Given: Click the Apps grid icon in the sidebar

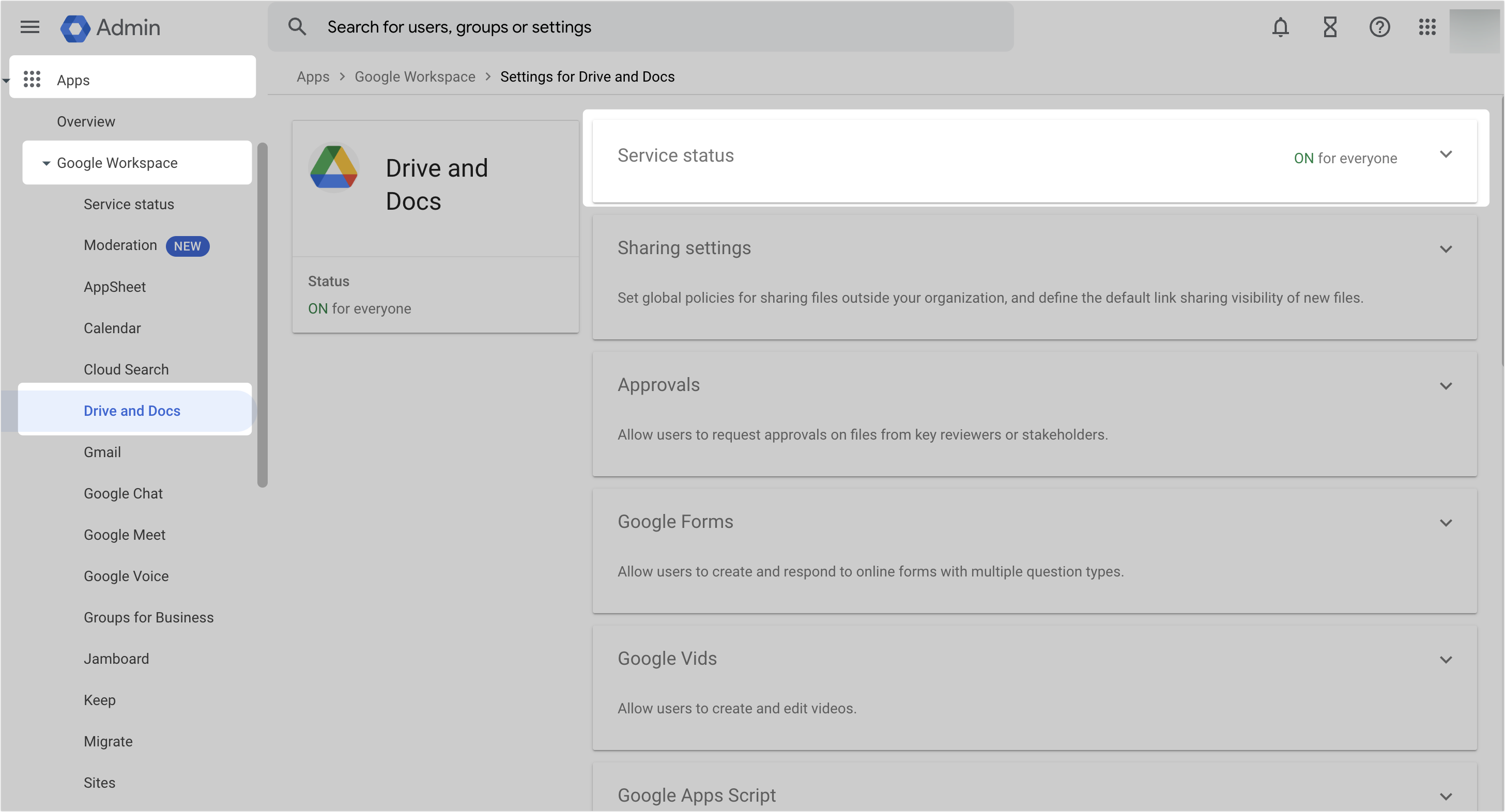Looking at the screenshot, I should tap(33, 80).
